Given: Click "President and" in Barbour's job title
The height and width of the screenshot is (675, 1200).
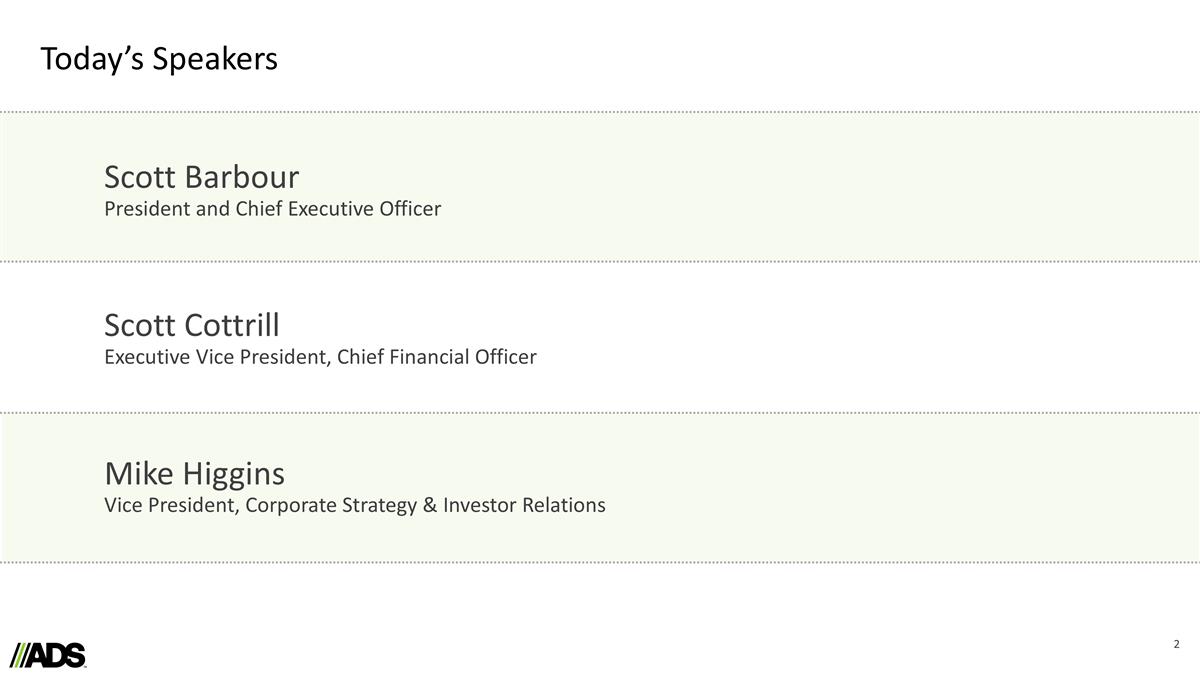Looking at the screenshot, I should (167, 209).
